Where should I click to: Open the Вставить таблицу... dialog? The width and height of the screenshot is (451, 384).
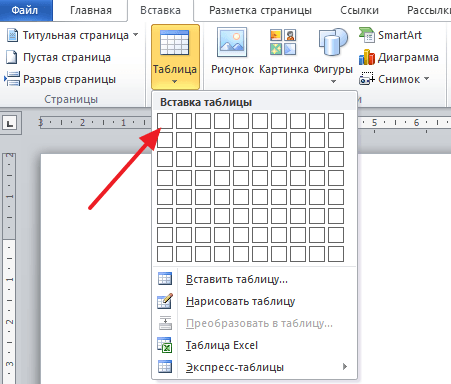coord(237,279)
